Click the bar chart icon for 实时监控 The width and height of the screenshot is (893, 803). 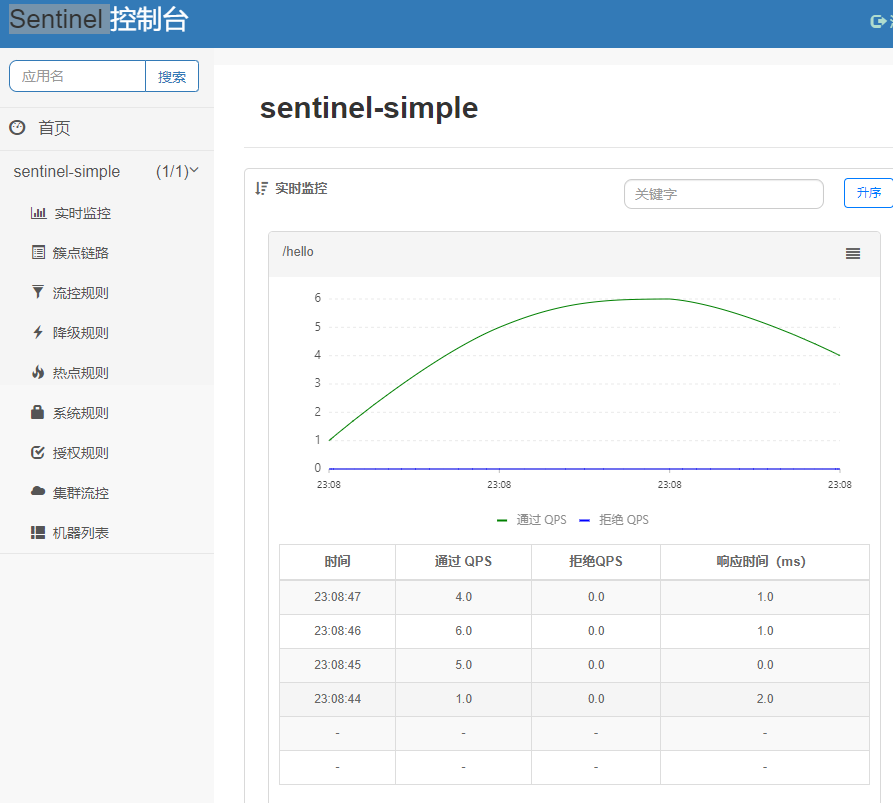[x=38, y=213]
